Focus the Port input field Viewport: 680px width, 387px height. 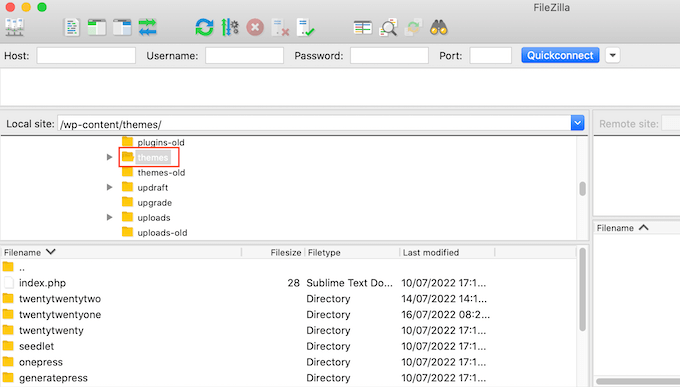click(x=490, y=56)
